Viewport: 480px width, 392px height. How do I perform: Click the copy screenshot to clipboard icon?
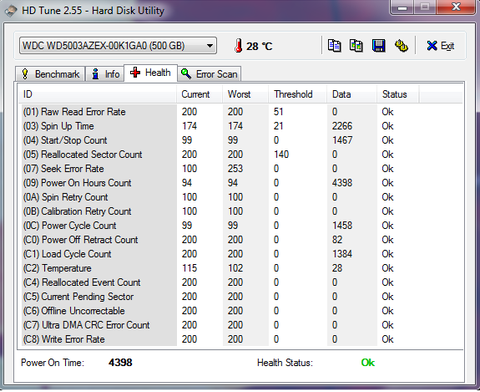point(356,46)
